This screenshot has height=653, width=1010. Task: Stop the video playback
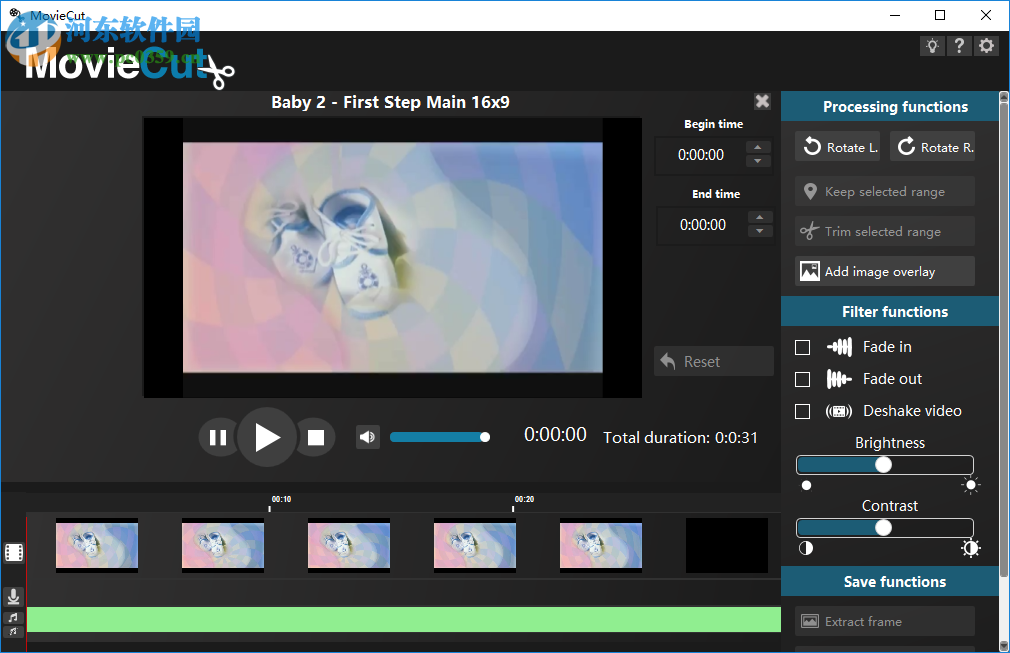315,437
